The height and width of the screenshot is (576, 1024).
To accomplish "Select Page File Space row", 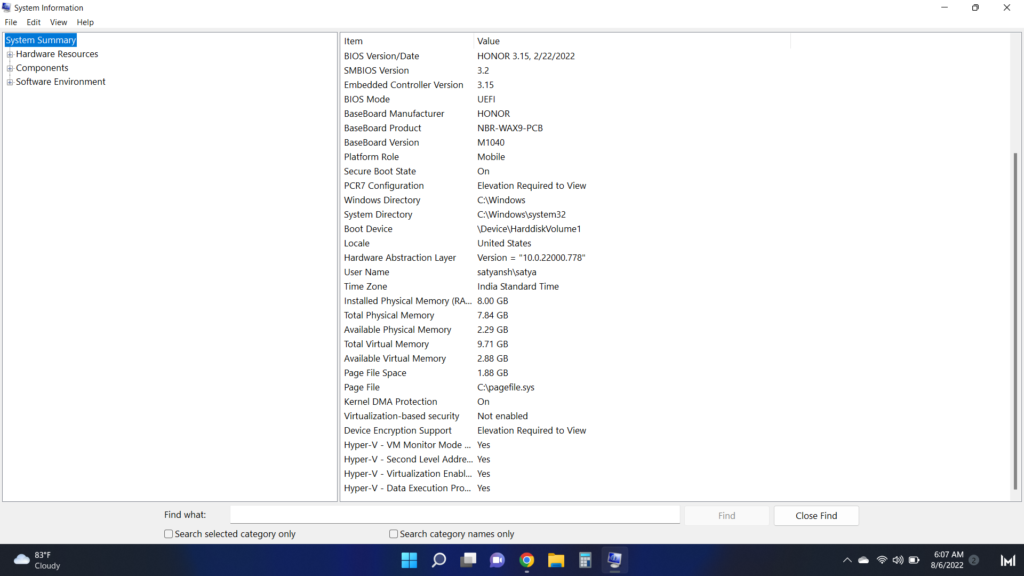I will [x=566, y=373].
